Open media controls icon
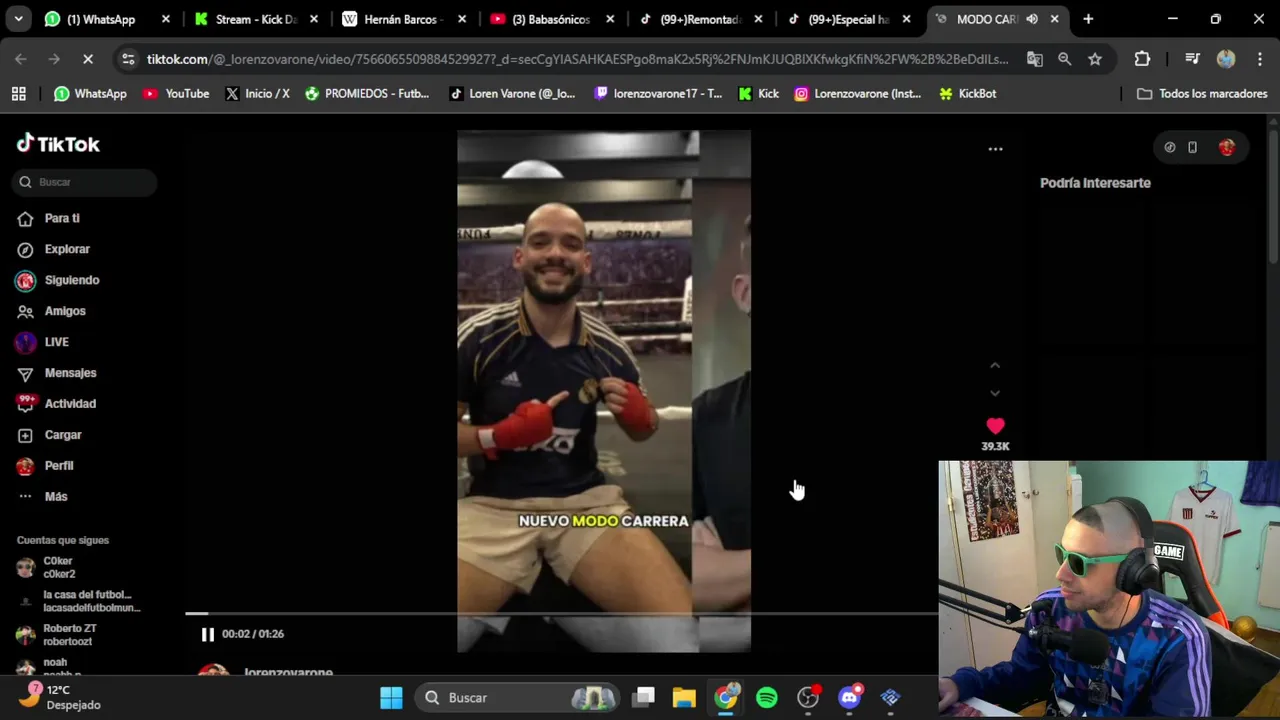The width and height of the screenshot is (1280, 720). click(x=1192, y=59)
